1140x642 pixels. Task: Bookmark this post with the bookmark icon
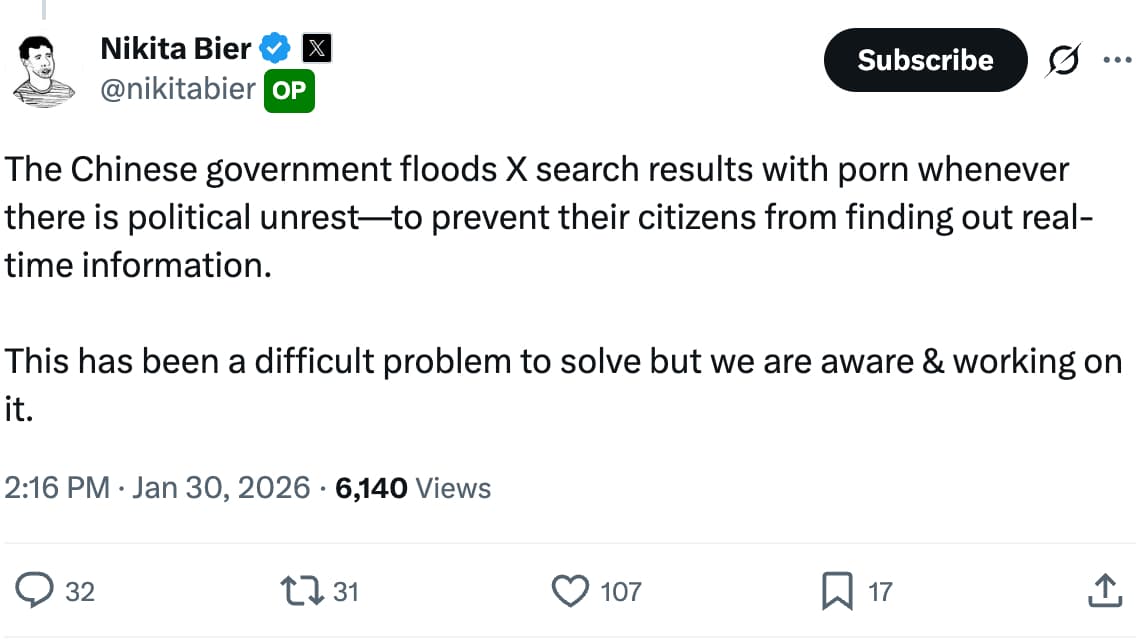836,591
